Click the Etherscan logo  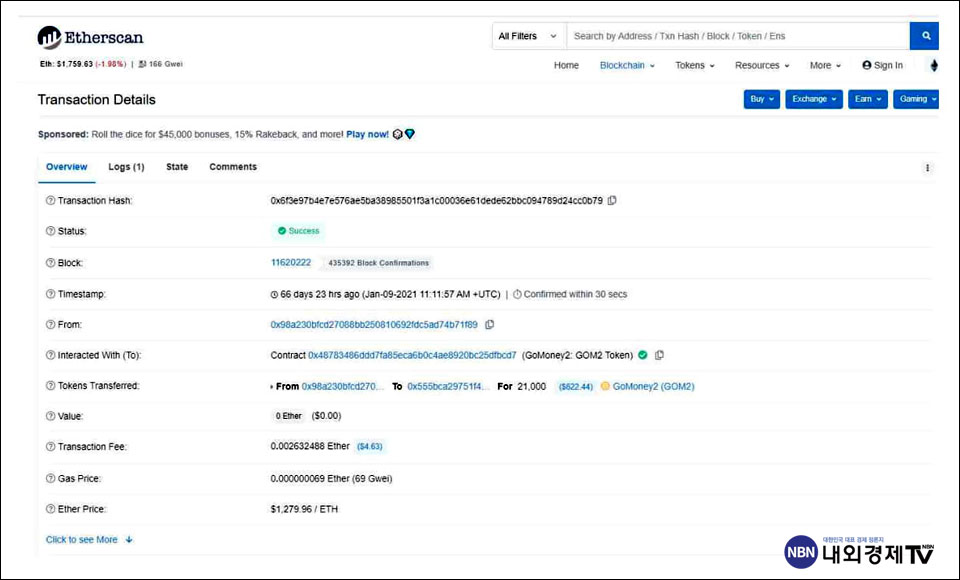[x=90, y=36]
